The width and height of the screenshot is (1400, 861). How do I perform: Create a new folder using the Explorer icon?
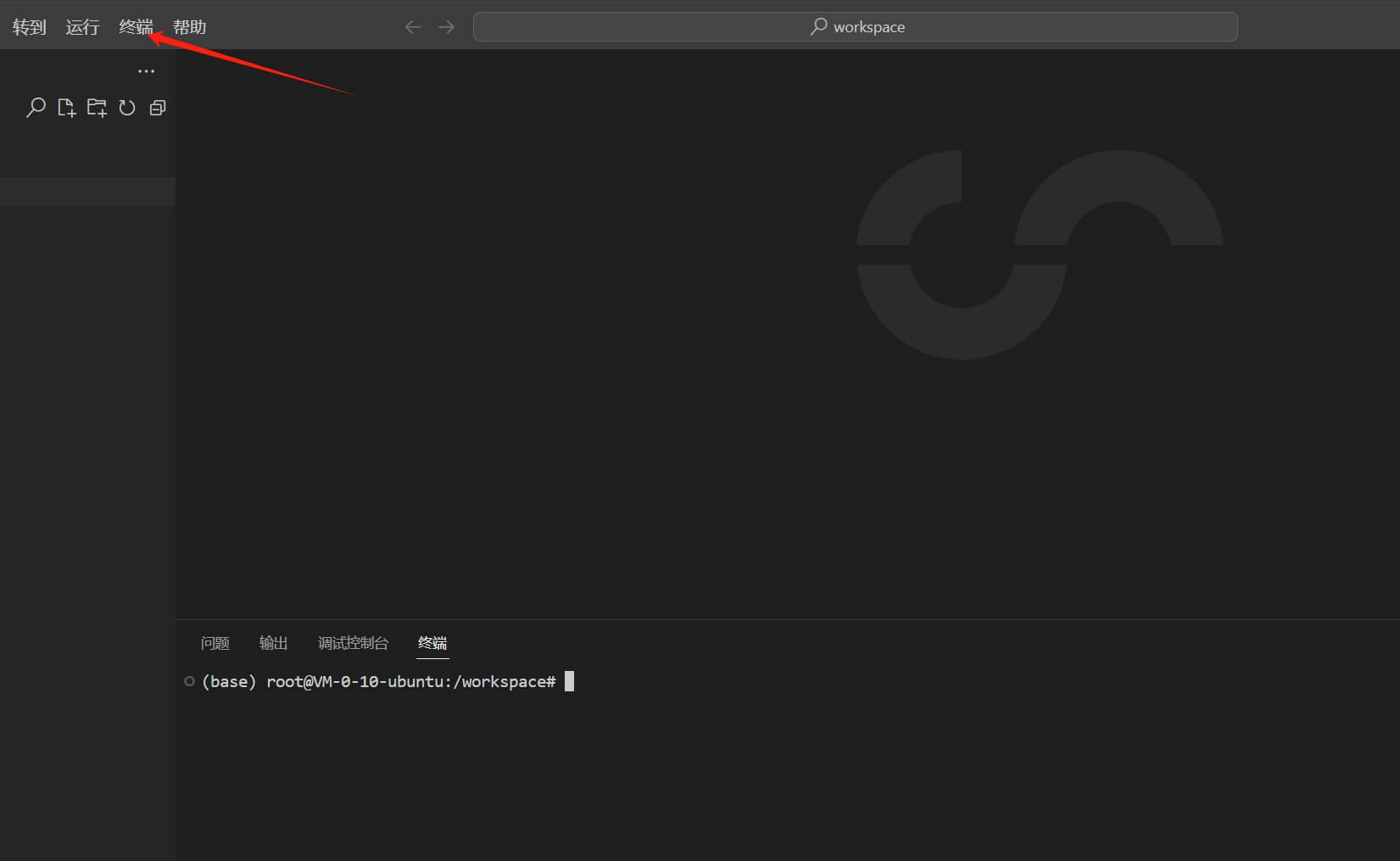[x=97, y=107]
